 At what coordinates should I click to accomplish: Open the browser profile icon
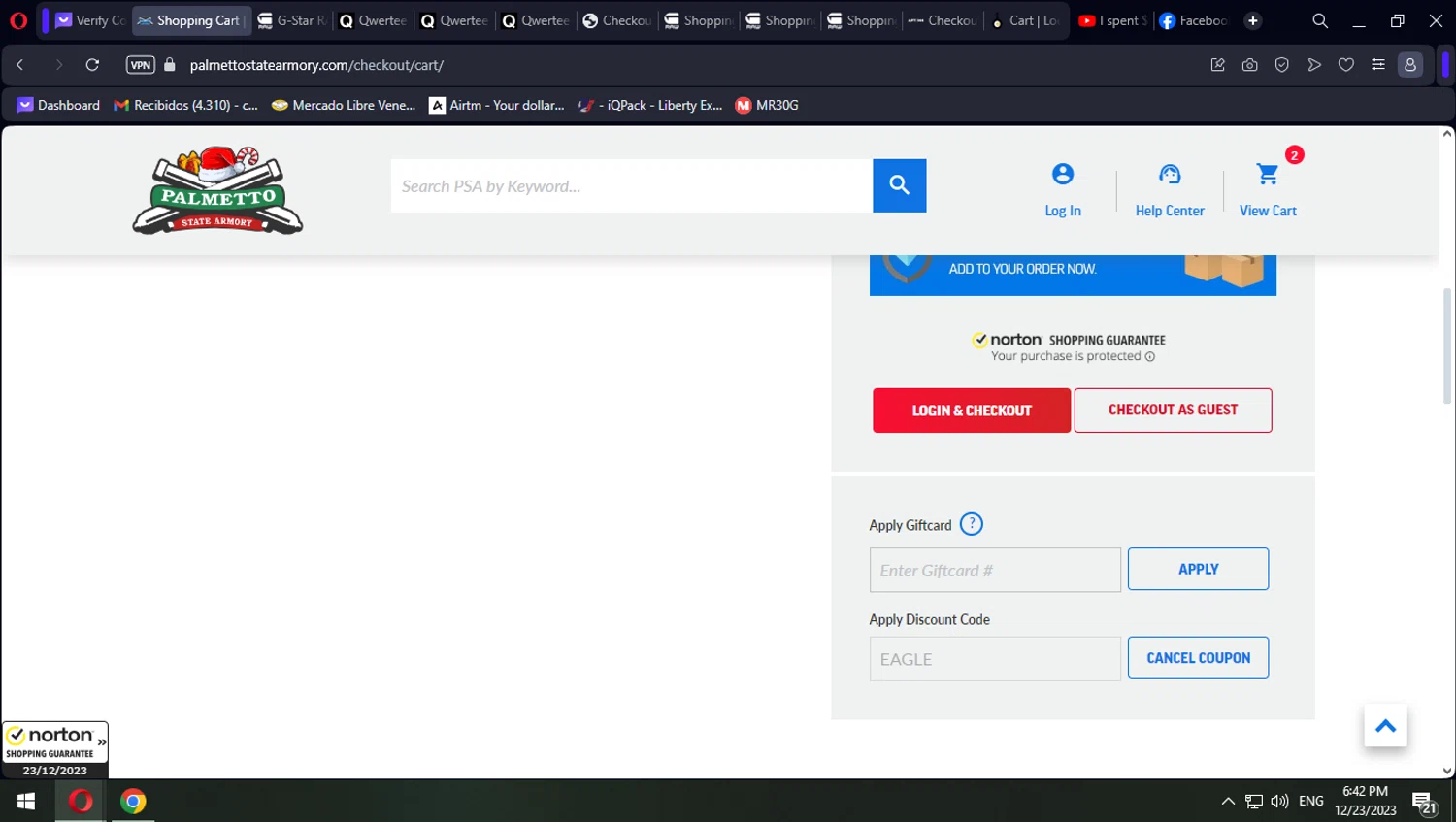point(1410,65)
